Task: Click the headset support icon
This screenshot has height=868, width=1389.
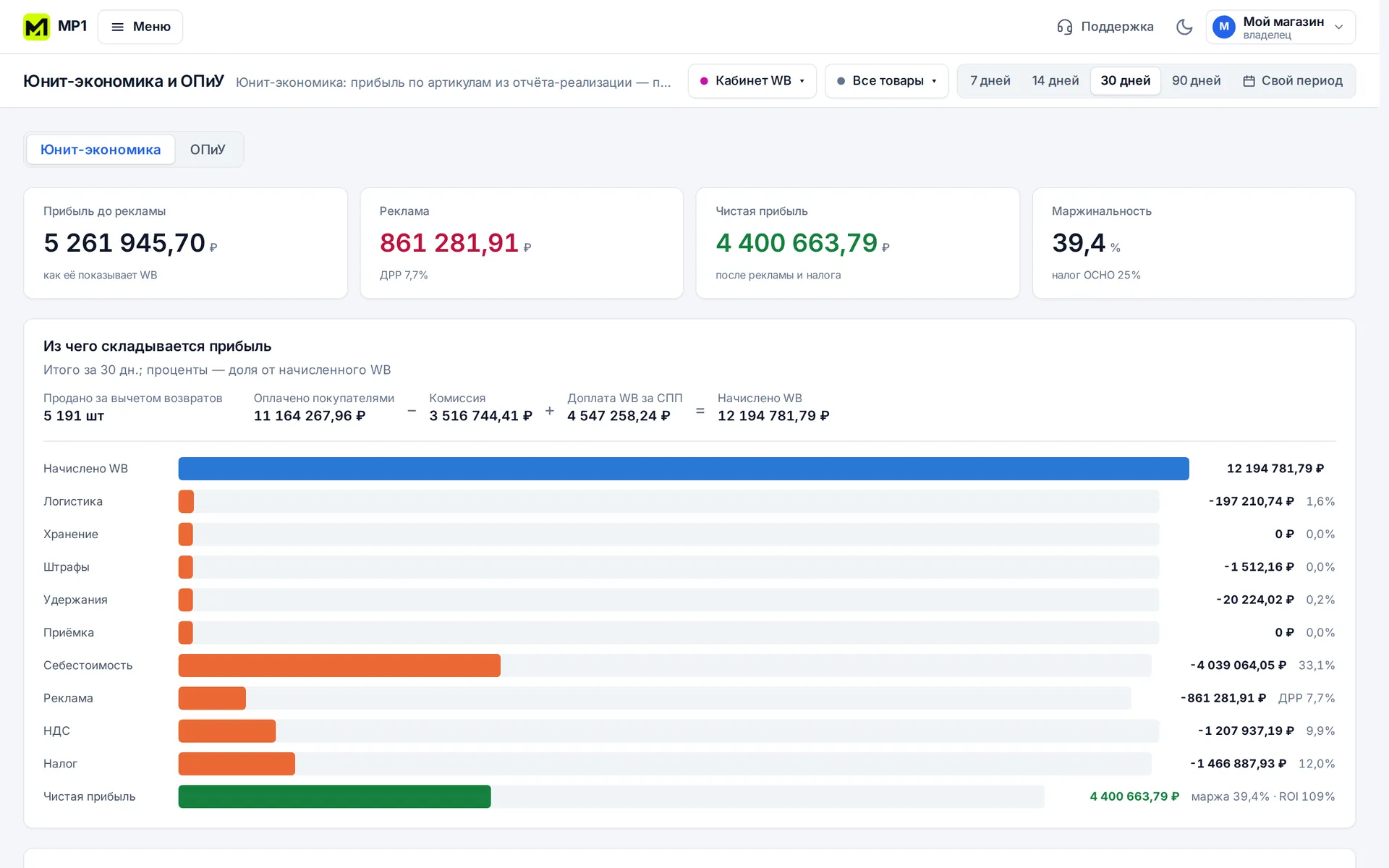Action: [1064, 27]
